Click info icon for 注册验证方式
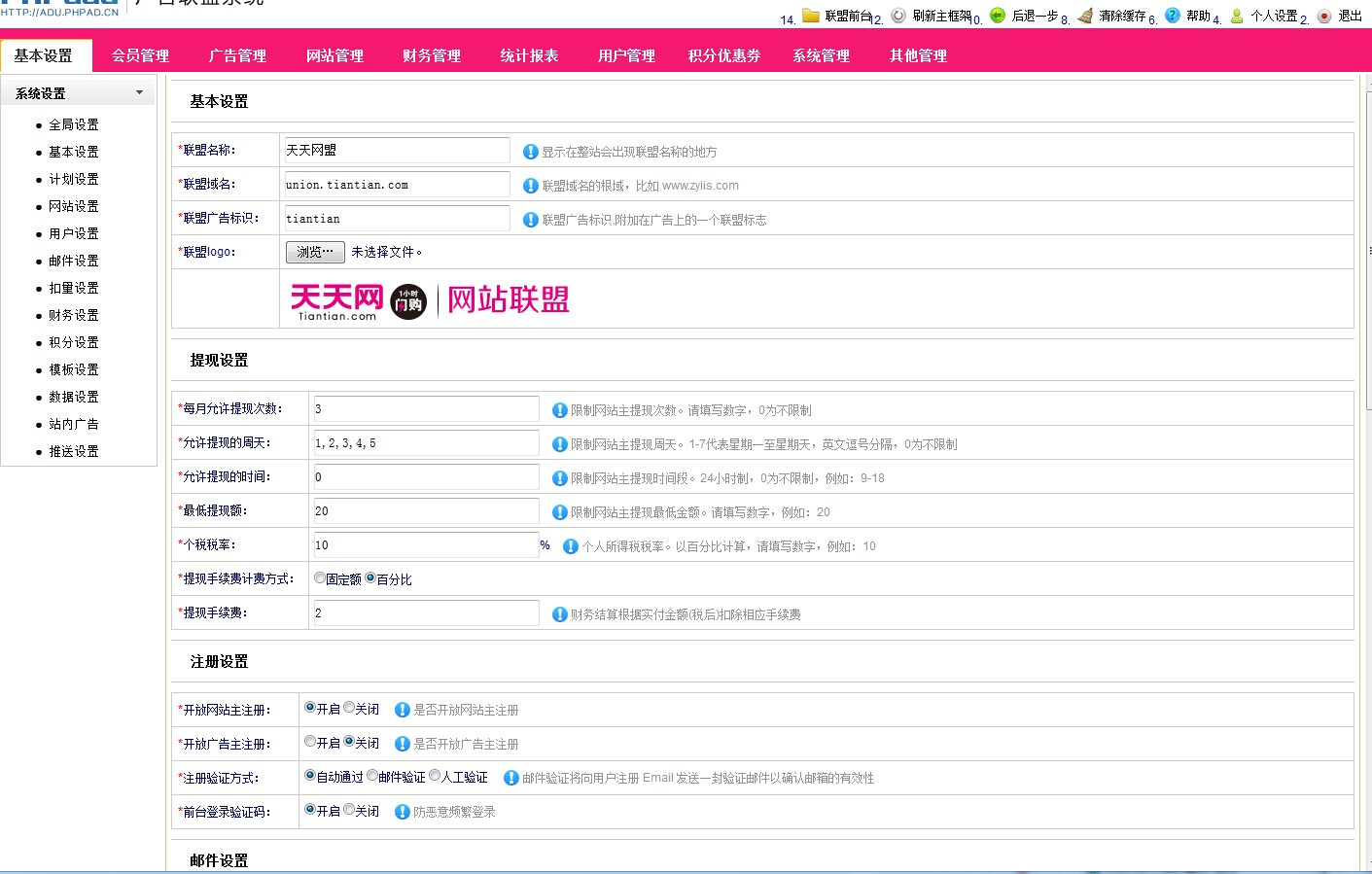This screenshot has width=1372, height=874. coord(511,778)
